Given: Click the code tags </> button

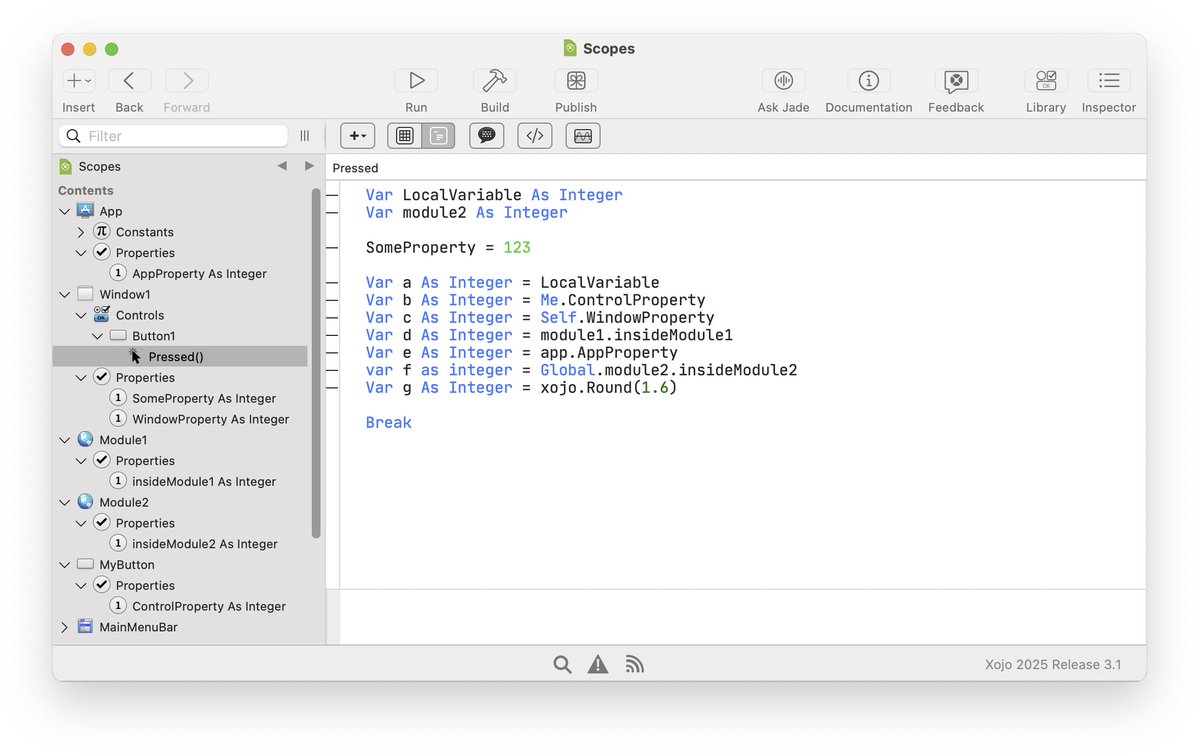Looking at the screenshot, I should point(535,135).
